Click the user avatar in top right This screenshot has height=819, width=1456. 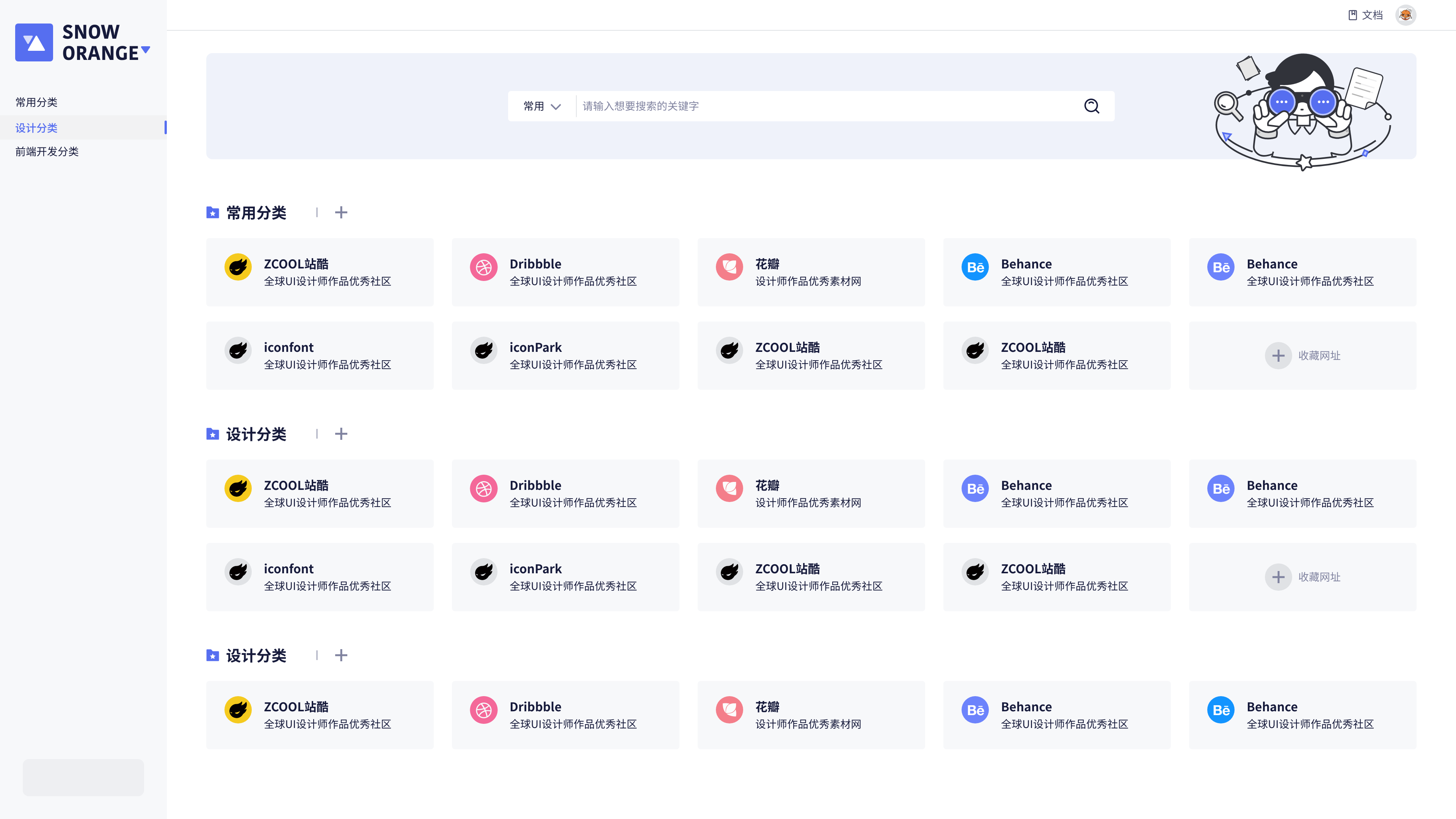1405,15
